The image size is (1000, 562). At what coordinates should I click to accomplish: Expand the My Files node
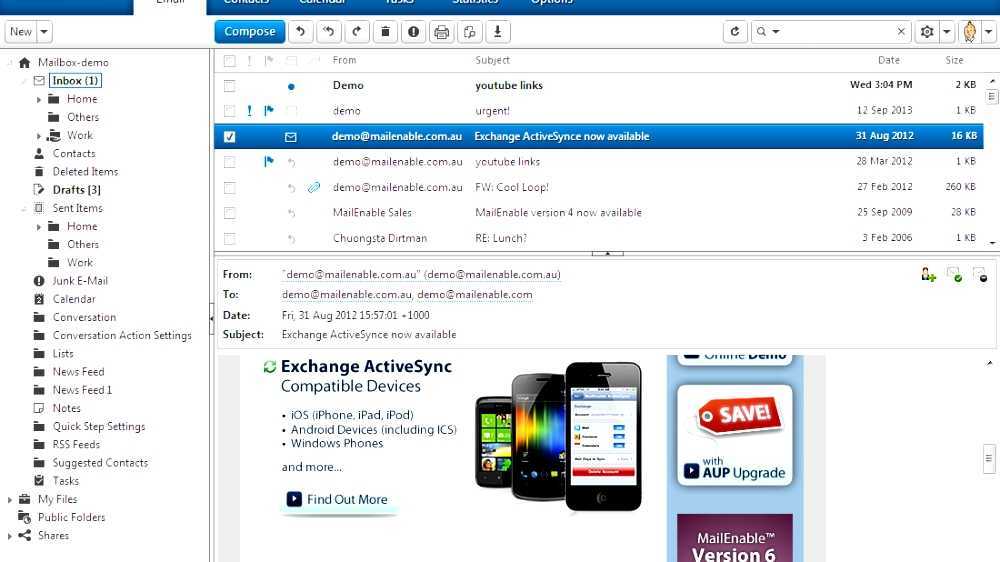click(10, 499)
